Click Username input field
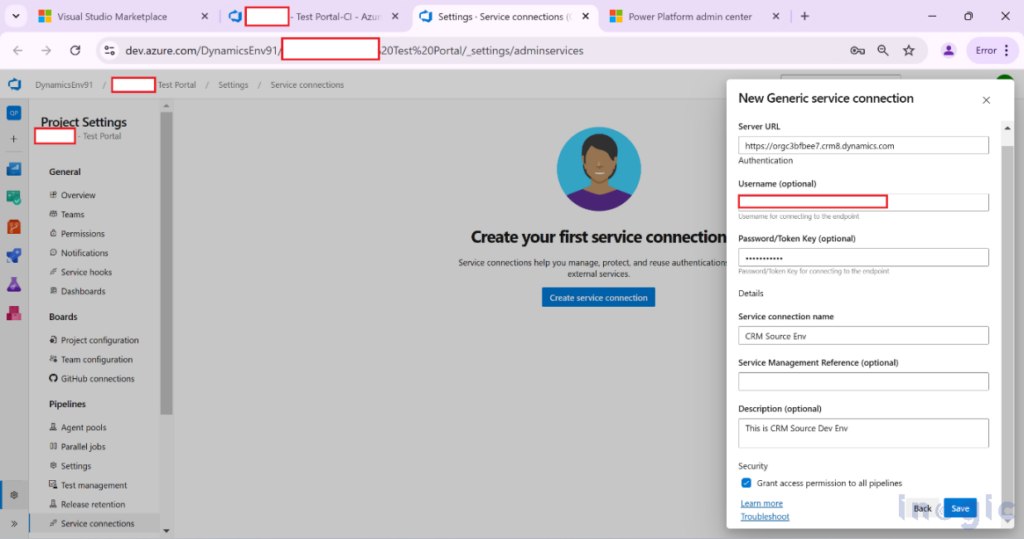 point(863,202)
